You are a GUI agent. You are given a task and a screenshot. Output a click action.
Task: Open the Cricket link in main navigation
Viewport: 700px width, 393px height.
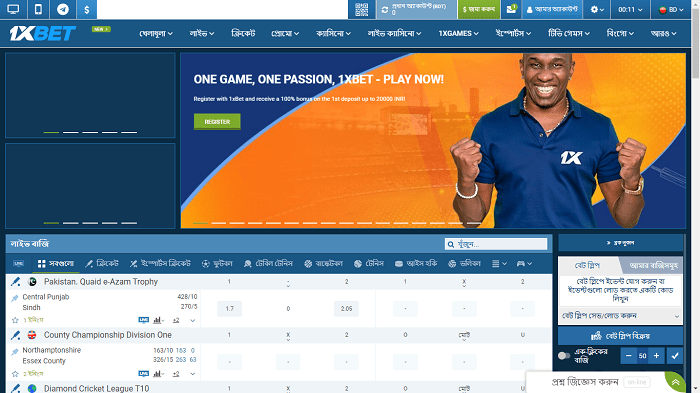coord(243,33)
